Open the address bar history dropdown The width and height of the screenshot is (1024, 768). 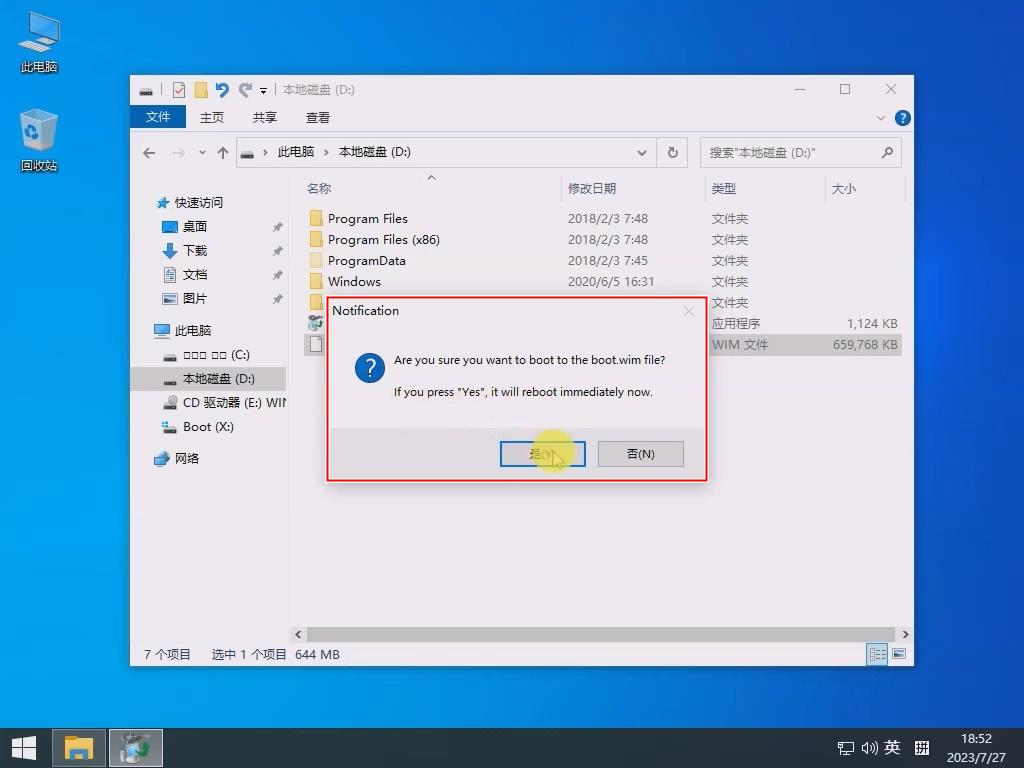coord(642,153)
